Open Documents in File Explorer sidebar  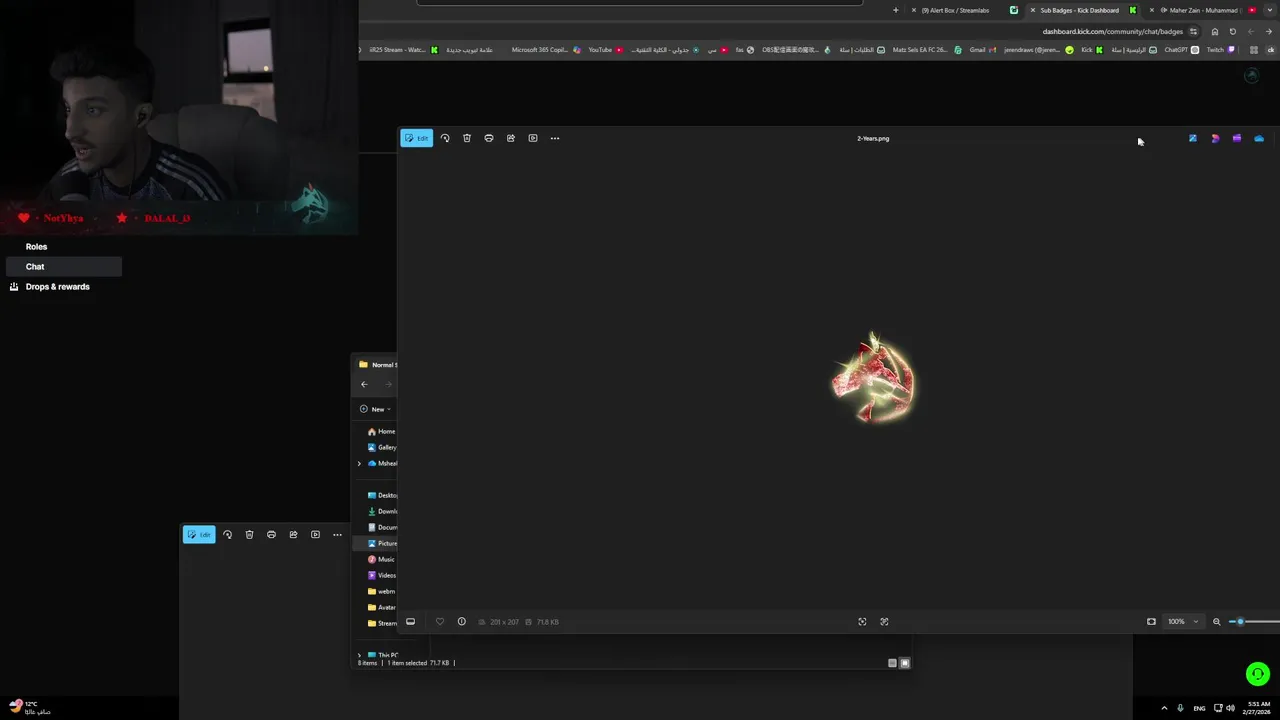(x=382, y=527)
